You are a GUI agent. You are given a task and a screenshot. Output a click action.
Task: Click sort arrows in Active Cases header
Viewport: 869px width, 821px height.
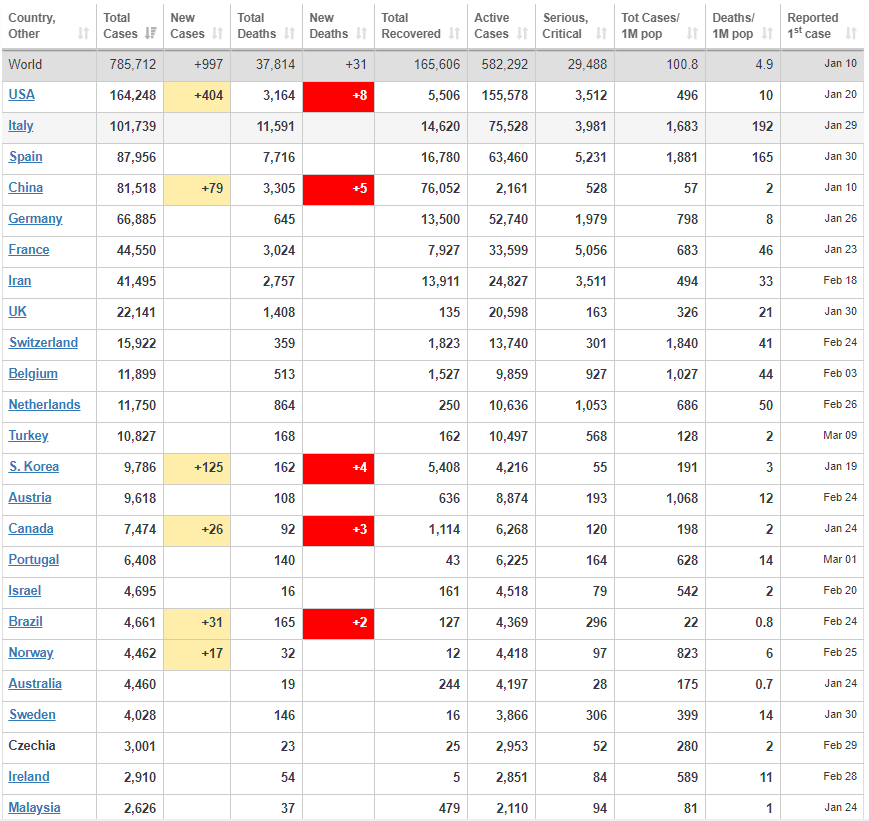point(522,34)
